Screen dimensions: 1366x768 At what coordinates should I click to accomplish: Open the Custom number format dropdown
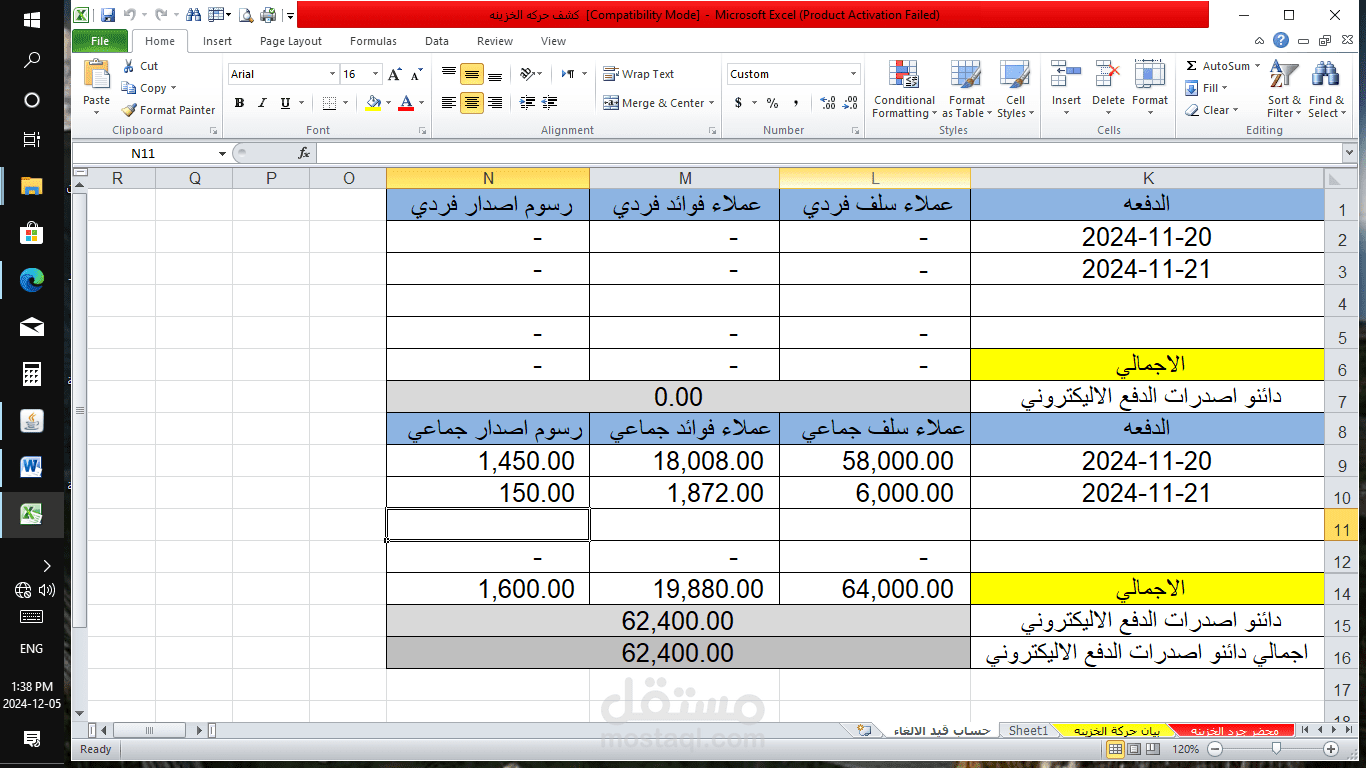pos(853,74)
